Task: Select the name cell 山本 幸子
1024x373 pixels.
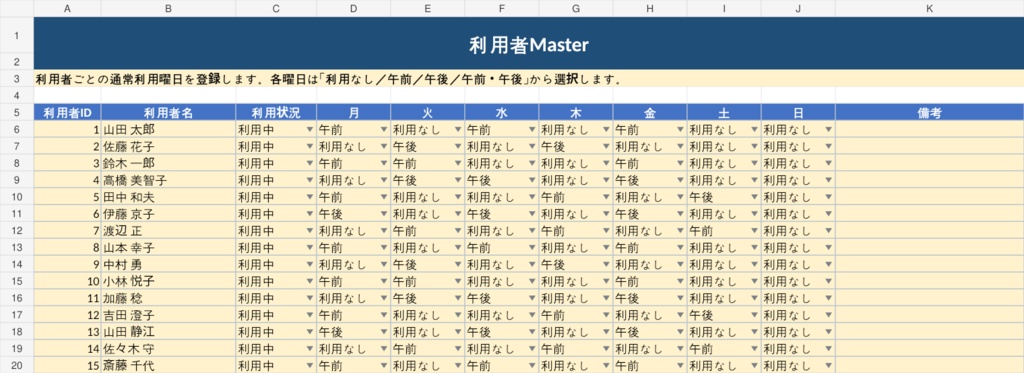Action: click(x=168, y=248)
